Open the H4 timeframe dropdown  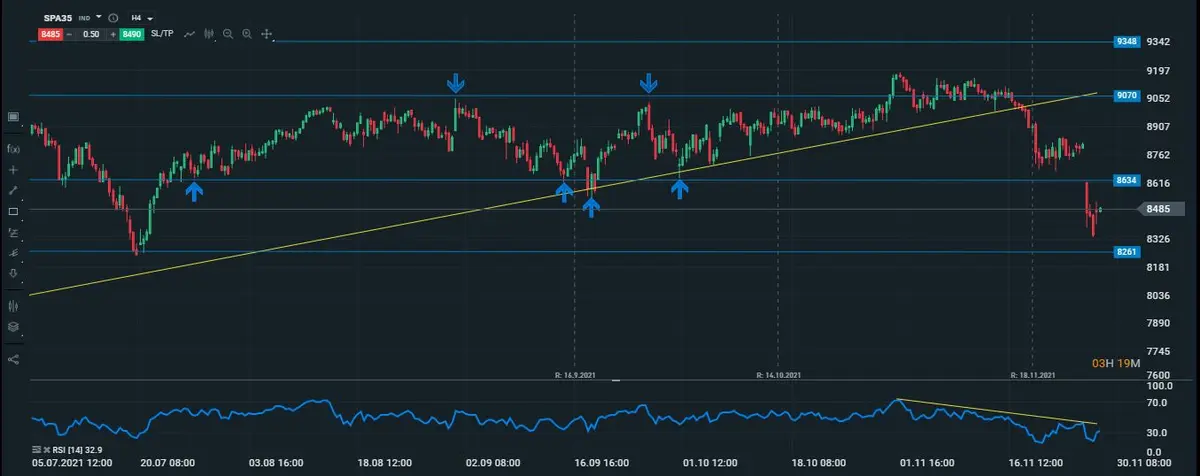pyautogui.click(x=142, y=18)
